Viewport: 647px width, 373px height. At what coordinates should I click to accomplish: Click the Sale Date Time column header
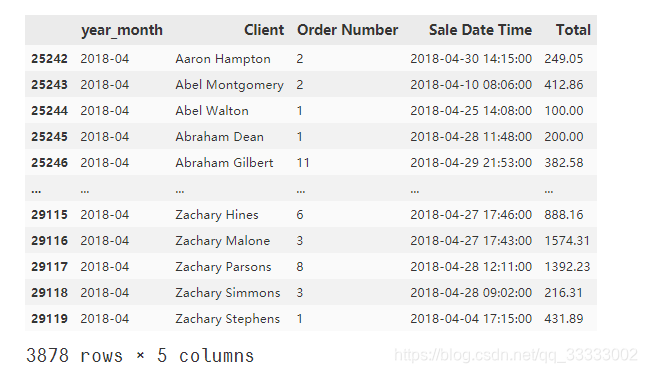coord(480,30)
